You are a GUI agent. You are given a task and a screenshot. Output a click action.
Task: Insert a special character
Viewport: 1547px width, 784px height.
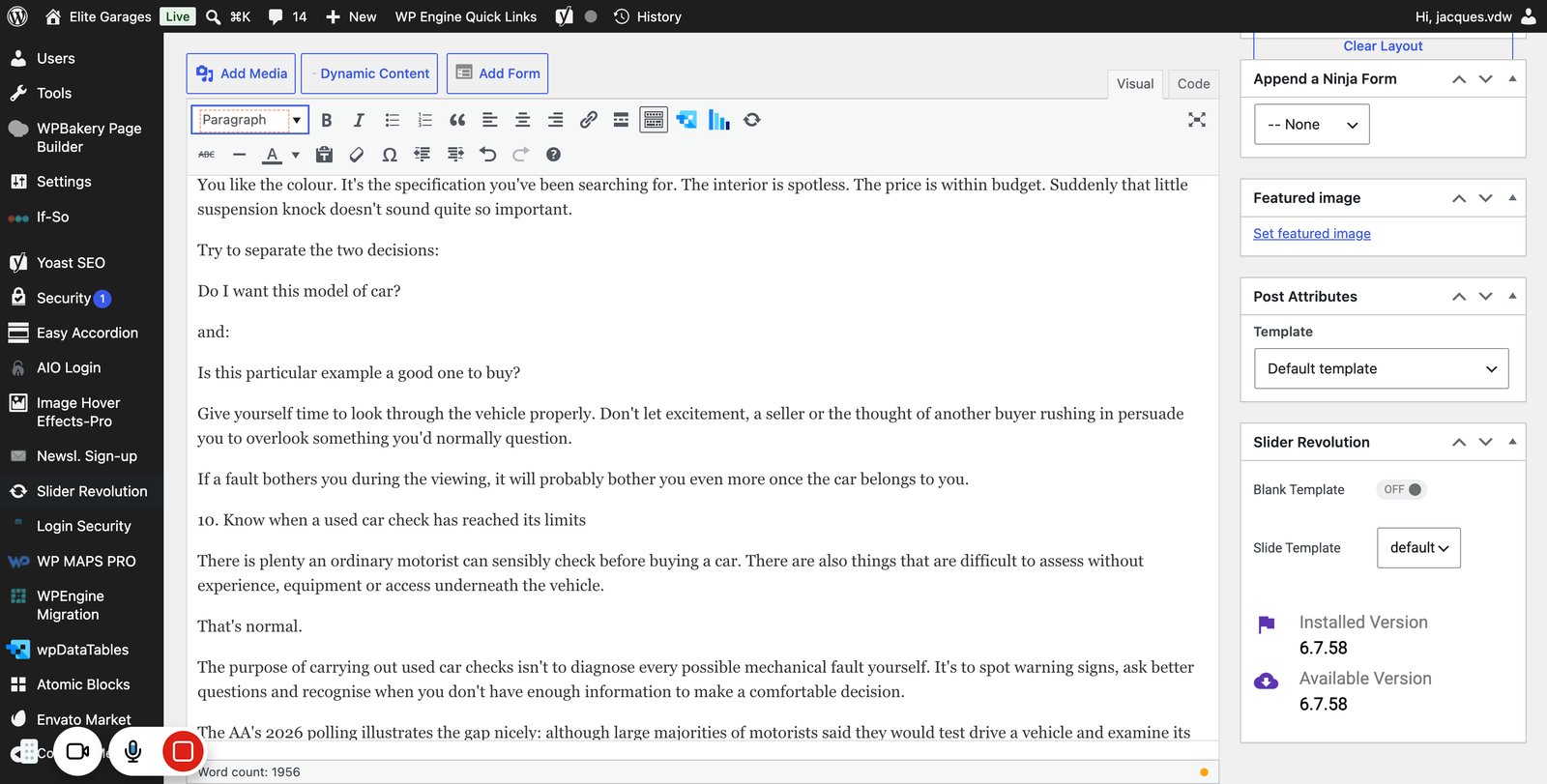click(390, 155)
